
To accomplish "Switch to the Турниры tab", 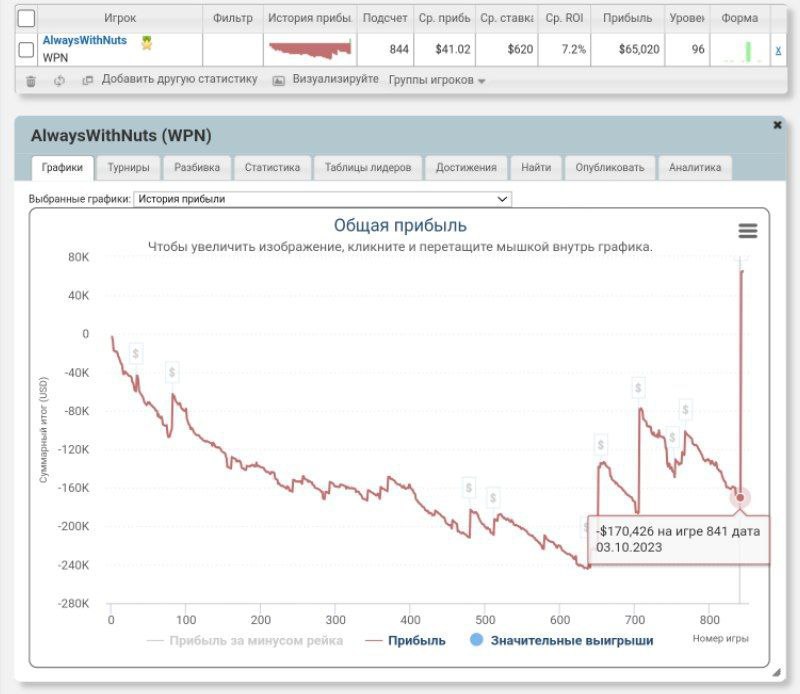I will pyautogui.click(x=128, y=168).
